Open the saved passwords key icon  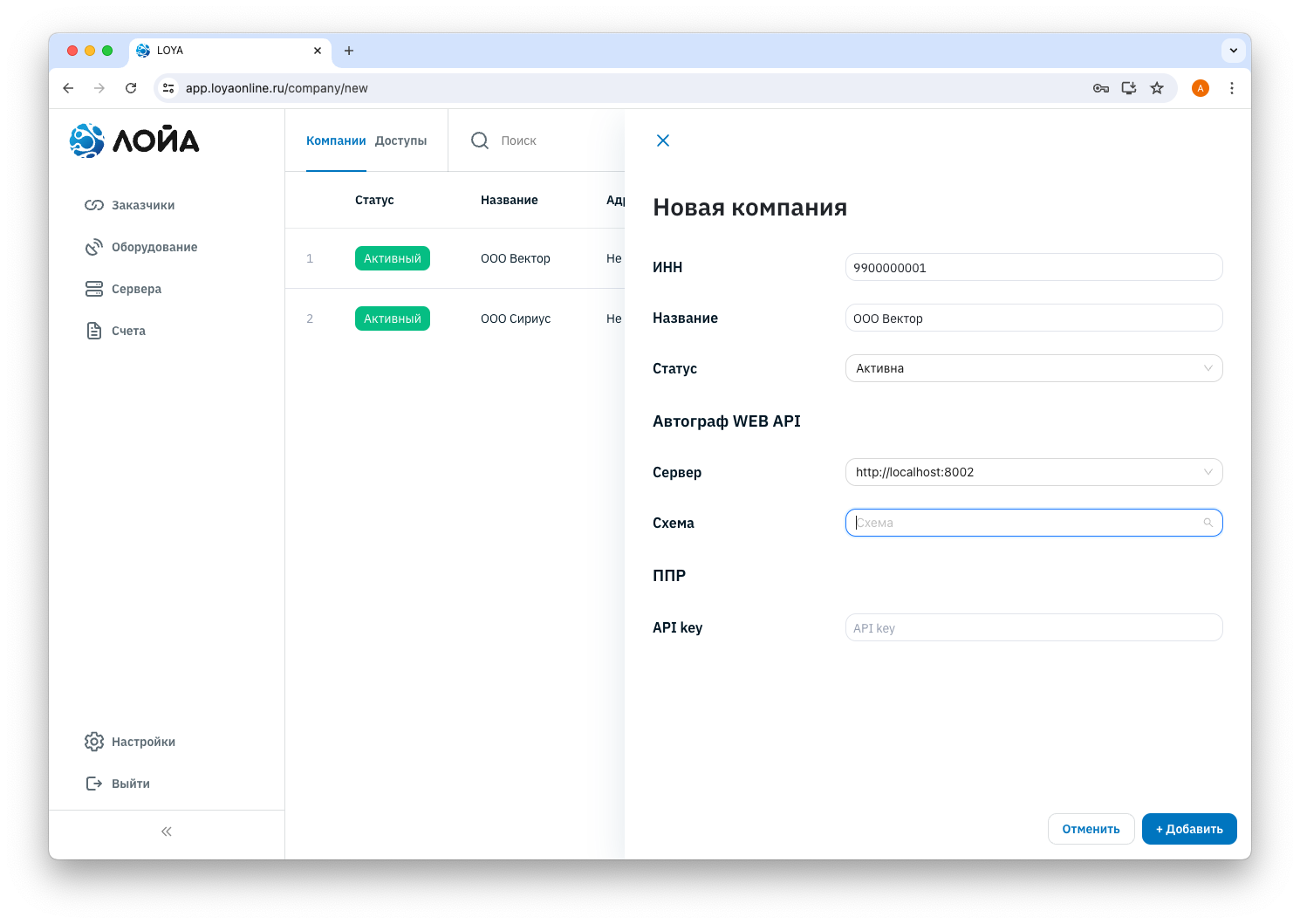click(1101, 88)
